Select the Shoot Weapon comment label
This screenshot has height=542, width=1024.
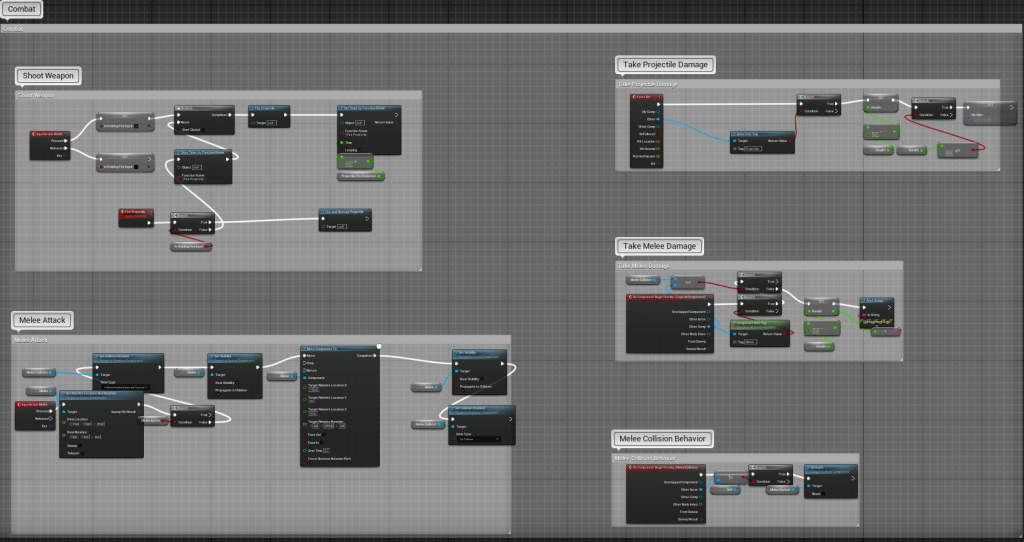[x=48, y=76]
